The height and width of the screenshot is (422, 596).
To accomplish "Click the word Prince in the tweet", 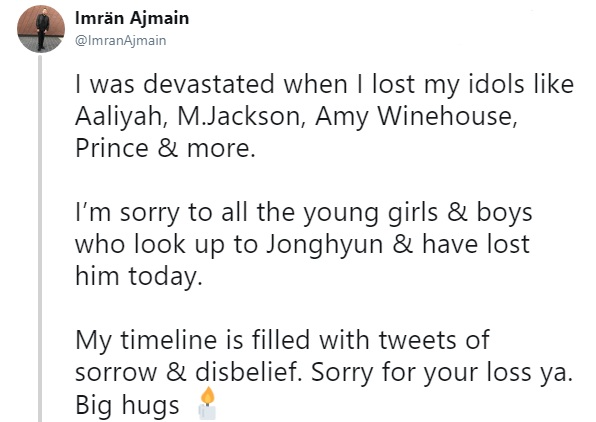I will (112, 148).
